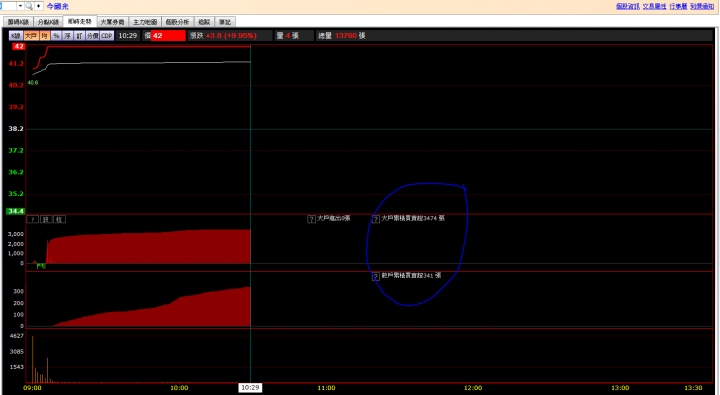Click the 設 settings button in large-holder panel
This screenshot has height=395, width=720.
(x=46, y=220)
